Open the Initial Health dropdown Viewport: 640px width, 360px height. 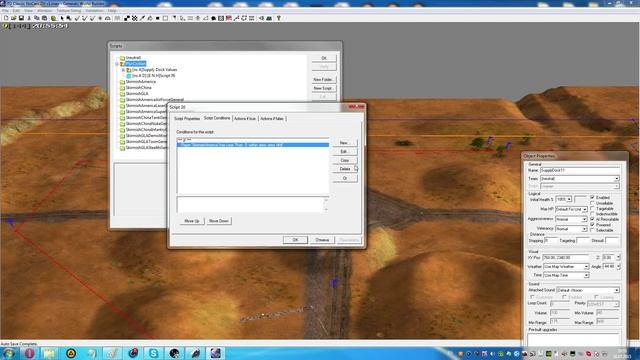(x=569, y=199)
